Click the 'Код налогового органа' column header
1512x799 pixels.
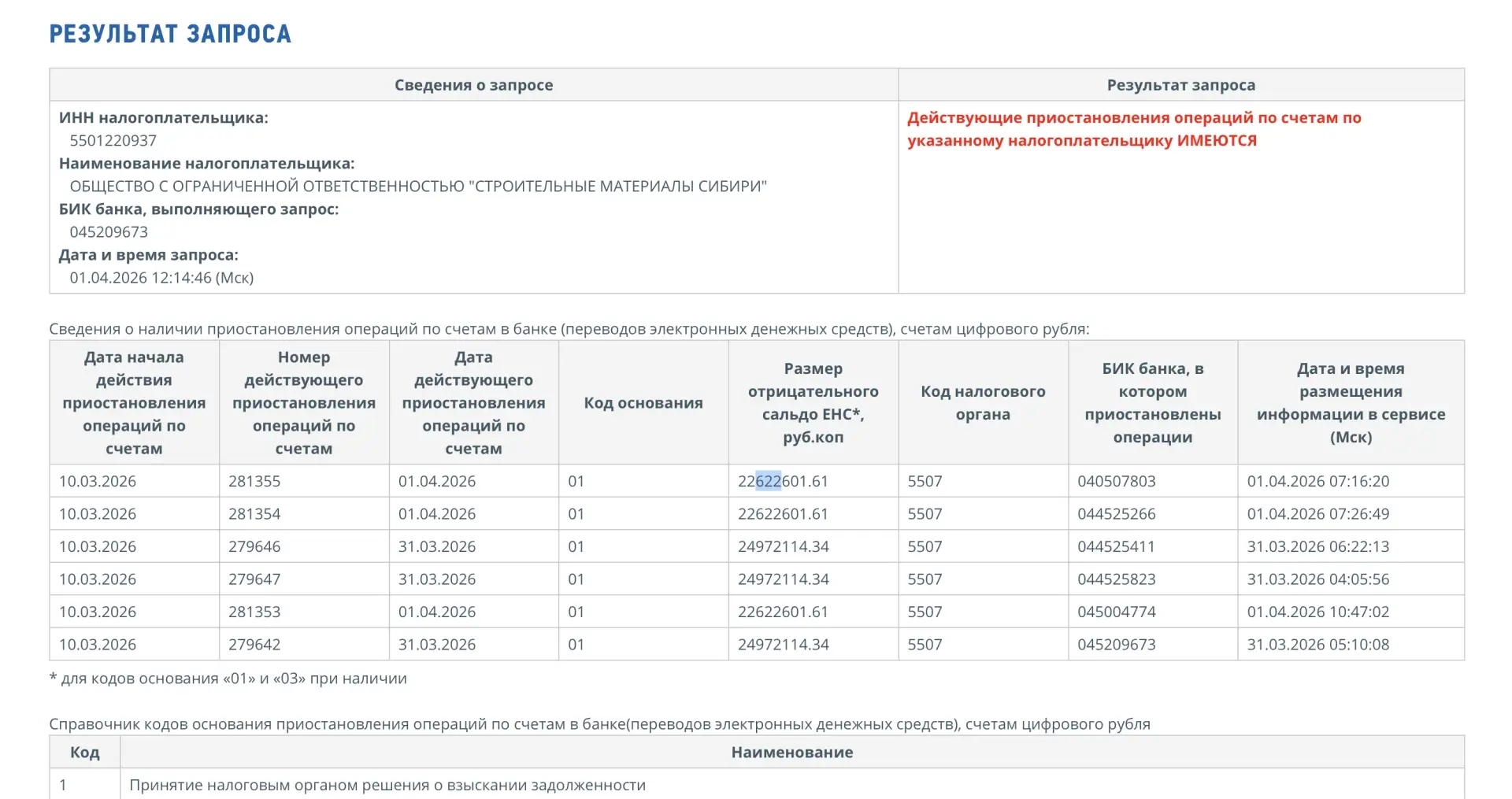[983, 402]
